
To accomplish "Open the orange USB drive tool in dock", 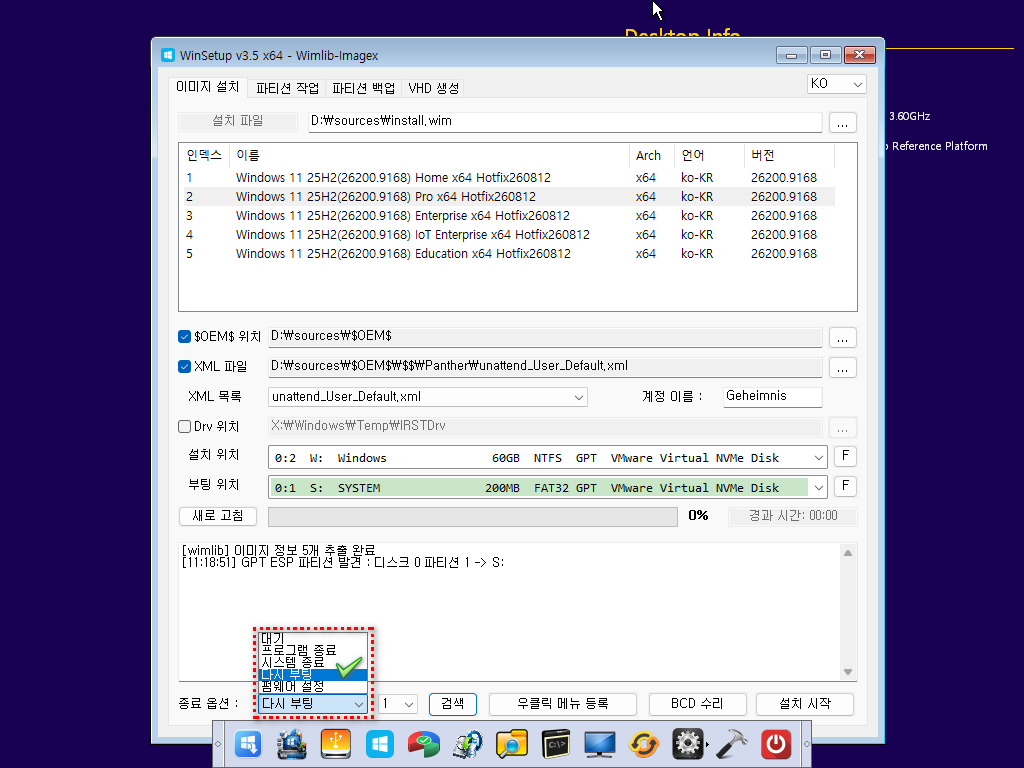I will (x=336, y=744).
